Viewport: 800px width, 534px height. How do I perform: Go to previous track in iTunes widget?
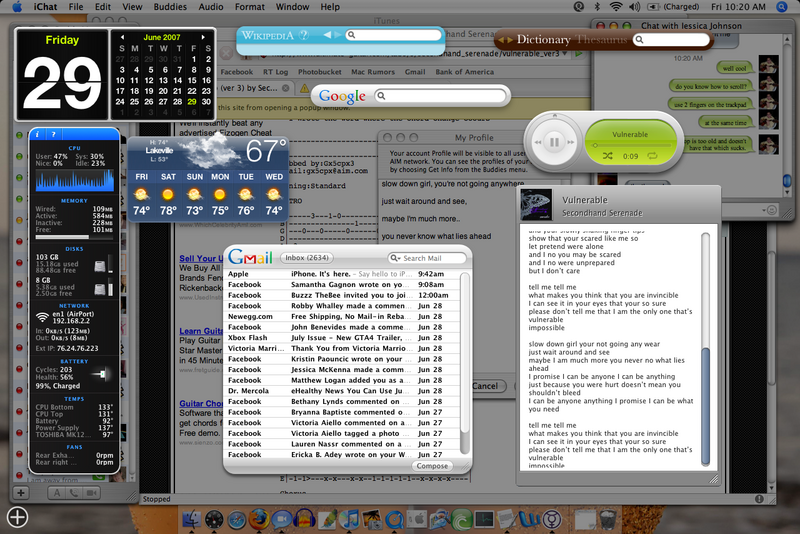point(537,142)
